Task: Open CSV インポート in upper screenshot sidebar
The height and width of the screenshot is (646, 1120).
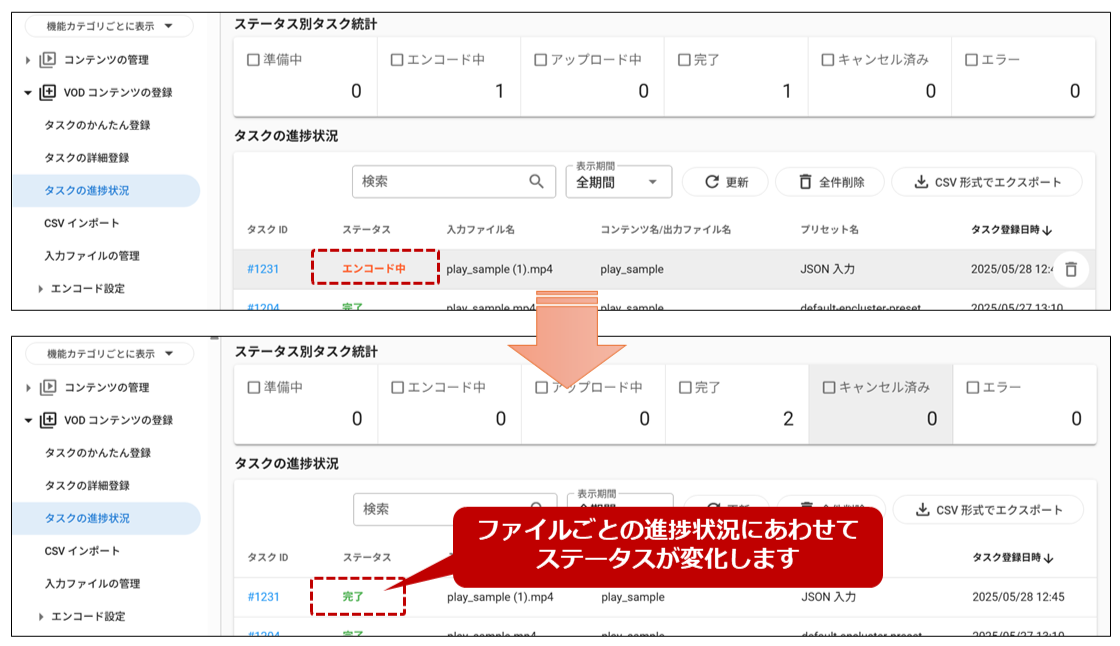Action: point(81,224)
